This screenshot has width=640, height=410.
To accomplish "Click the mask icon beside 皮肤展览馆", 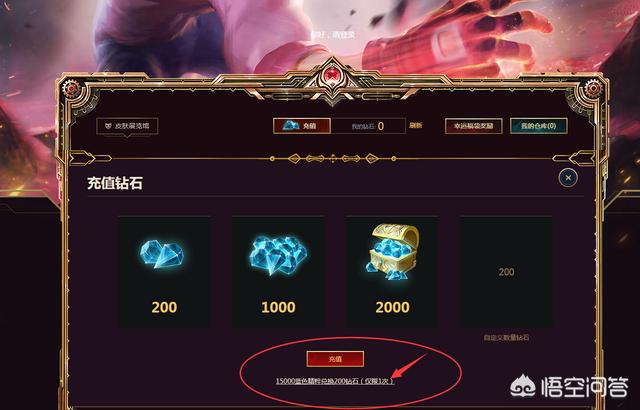I will [x=108, y=126].
